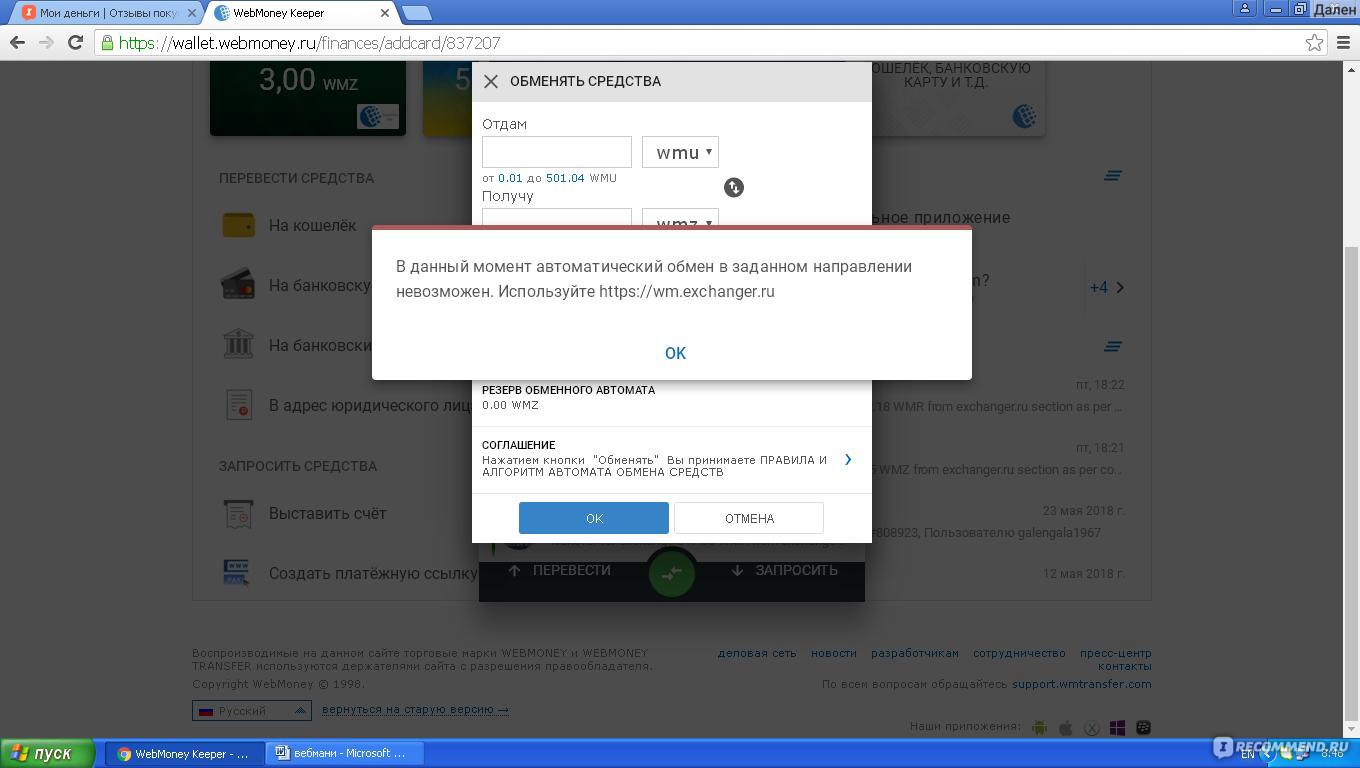The width and height of the screenshot is (1360, 768).
Task: Open the menu icon above transaction history
Action: (1113, 347)
